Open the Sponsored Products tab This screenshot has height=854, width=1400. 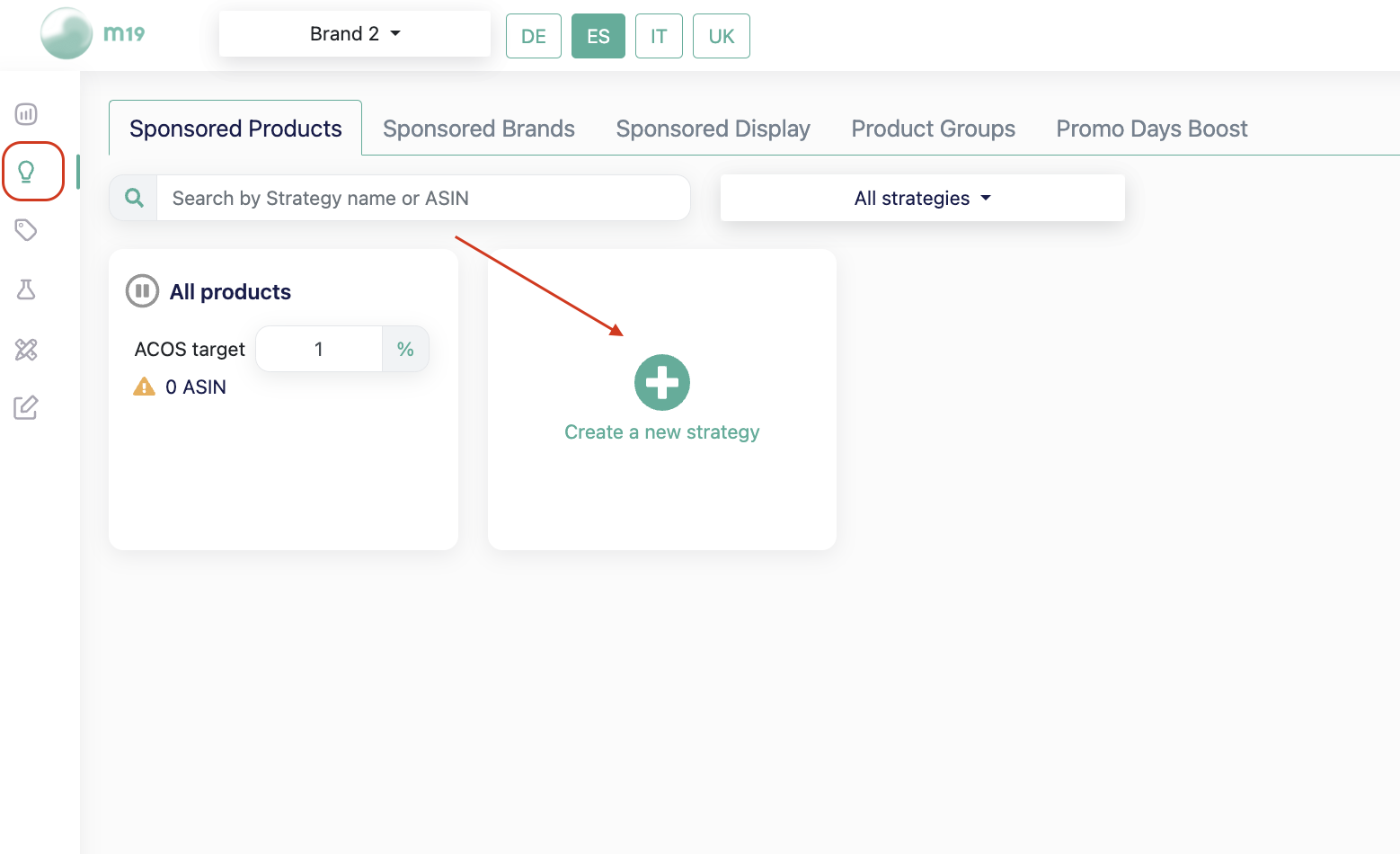click(235, 129)
